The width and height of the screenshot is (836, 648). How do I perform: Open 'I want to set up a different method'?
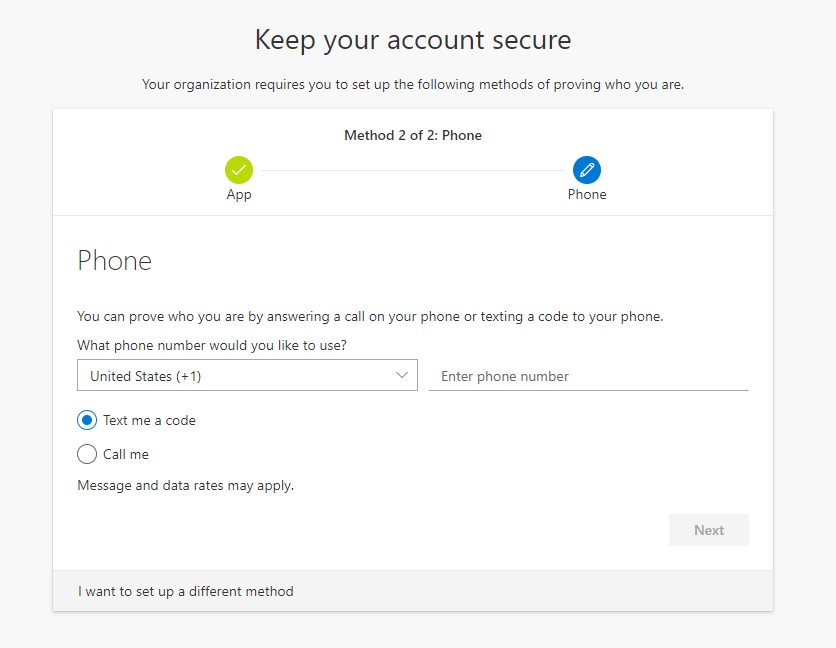pos(186,591)
